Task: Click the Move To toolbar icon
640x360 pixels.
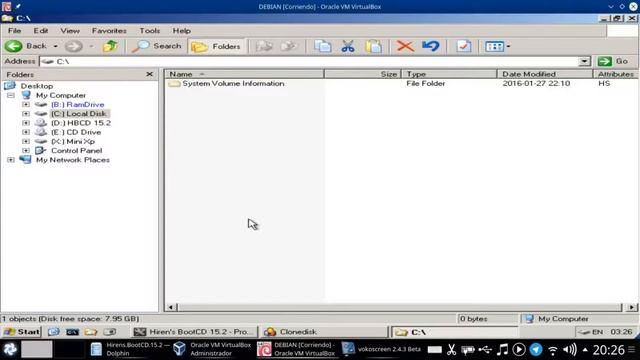Action: tap(264, 46)
